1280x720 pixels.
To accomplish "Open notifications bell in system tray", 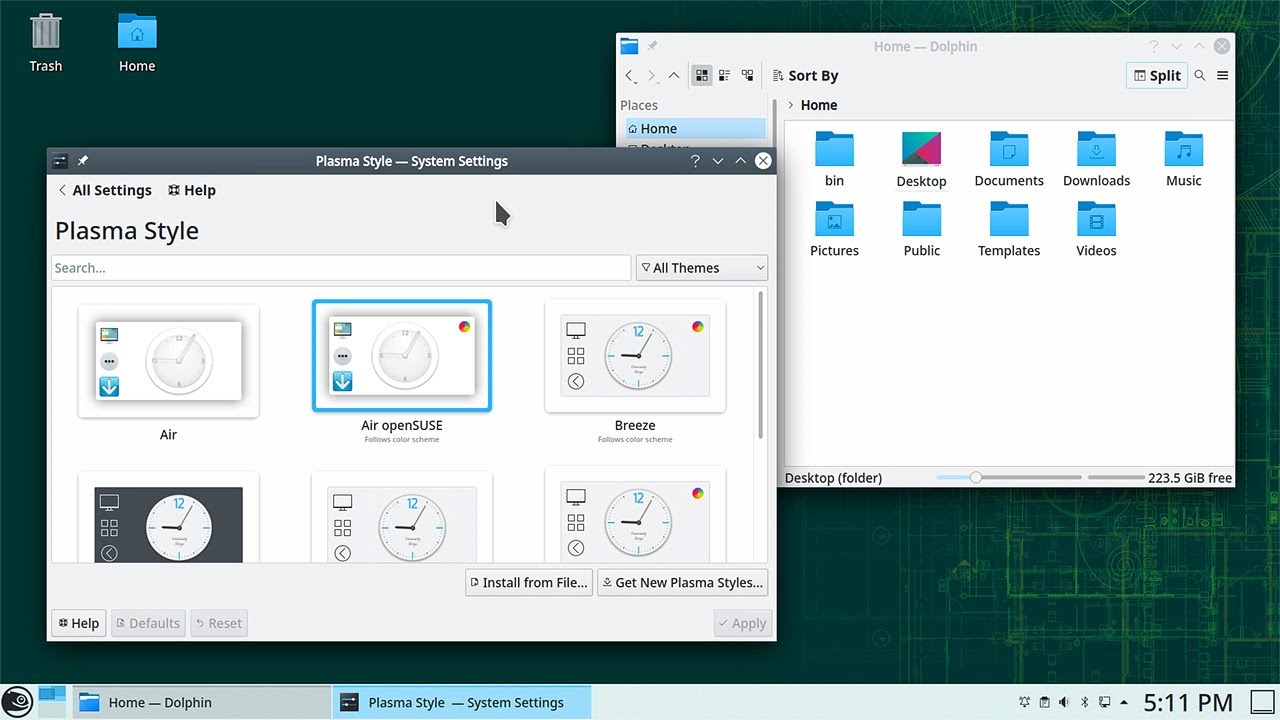I will [1025, 702].
